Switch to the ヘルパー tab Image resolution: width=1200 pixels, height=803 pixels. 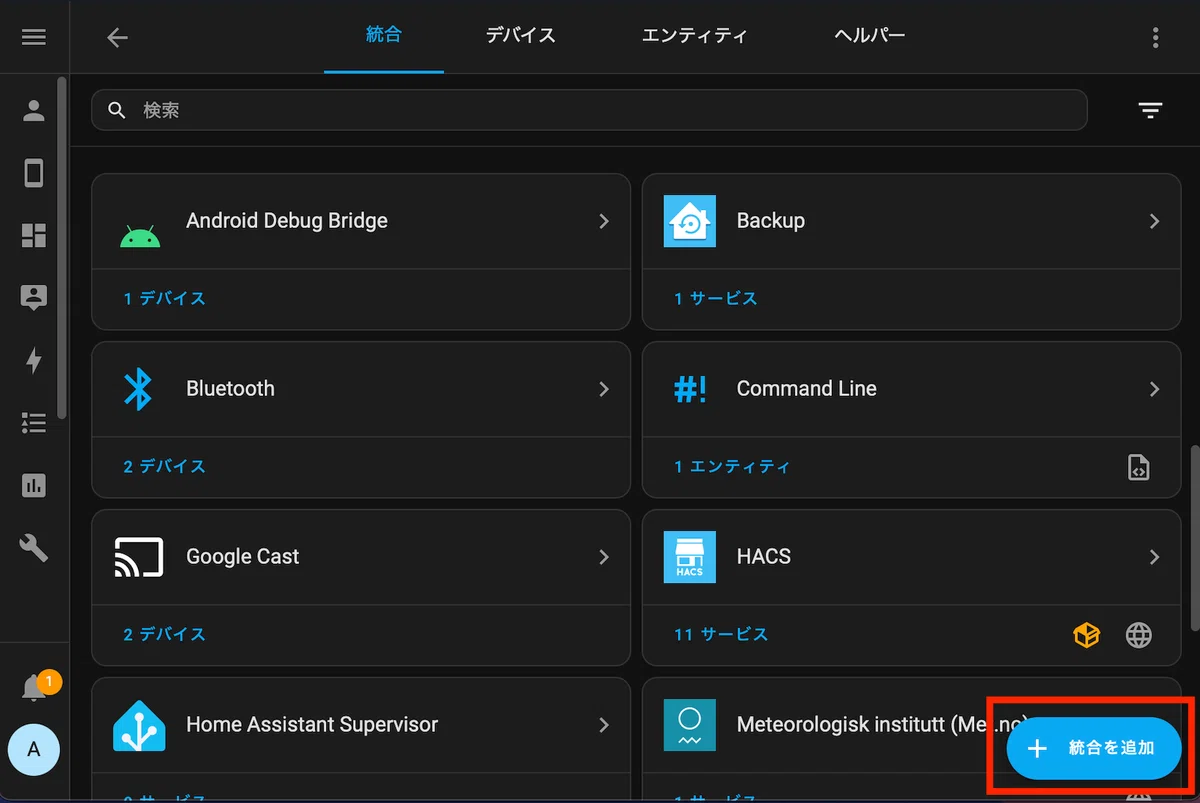(x=869, y=36)
